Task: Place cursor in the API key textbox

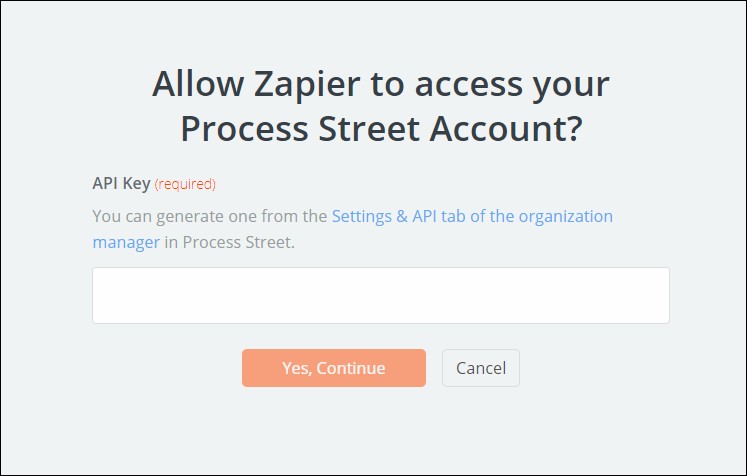Action: [x=381, y=295]
